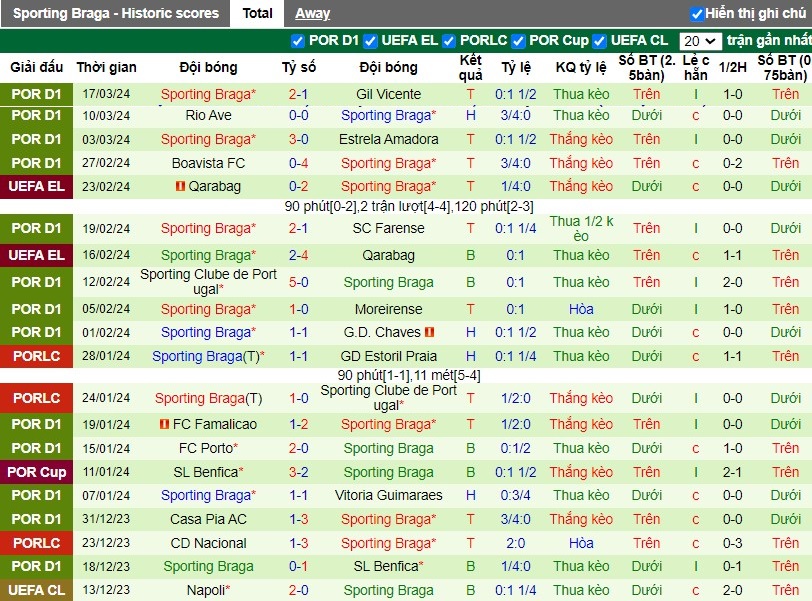Click Casa Pia AC team name
The image size is (812, 601).
[208, 519]
